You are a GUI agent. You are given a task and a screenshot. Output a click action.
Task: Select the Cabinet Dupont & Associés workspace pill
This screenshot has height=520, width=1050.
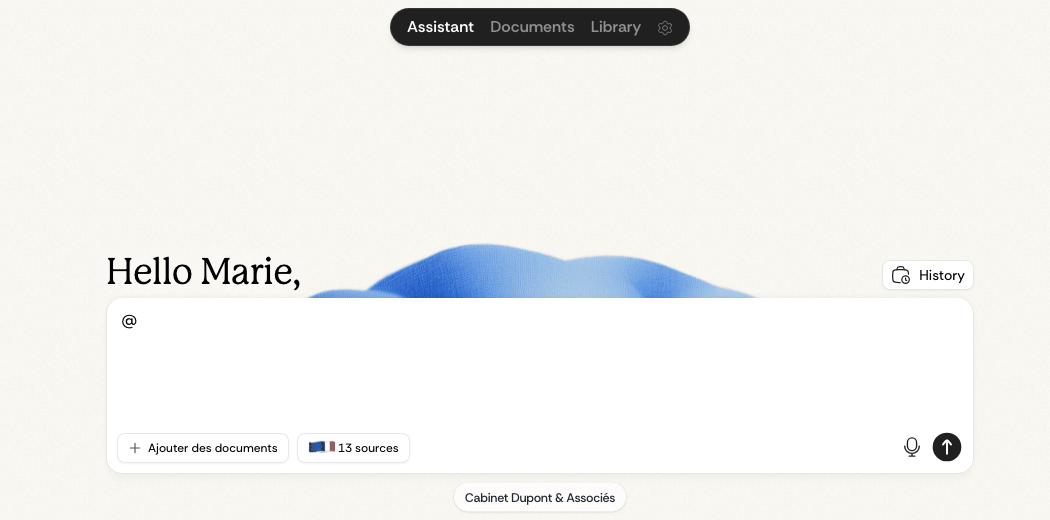coord(540,498)
